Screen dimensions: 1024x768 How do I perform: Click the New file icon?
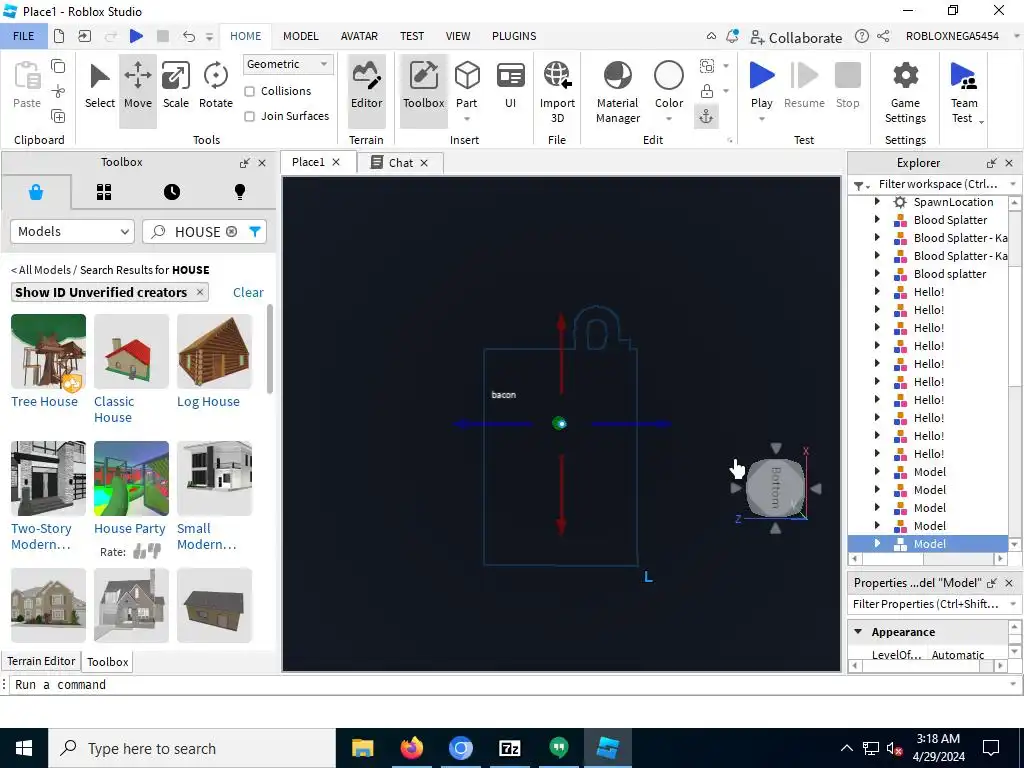pos(59,36)
